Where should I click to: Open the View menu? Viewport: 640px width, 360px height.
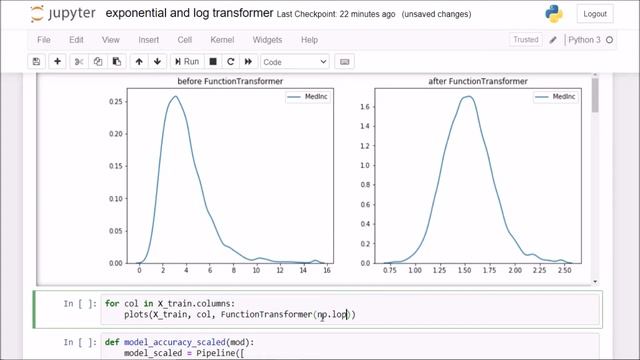(x=111, y=40)
